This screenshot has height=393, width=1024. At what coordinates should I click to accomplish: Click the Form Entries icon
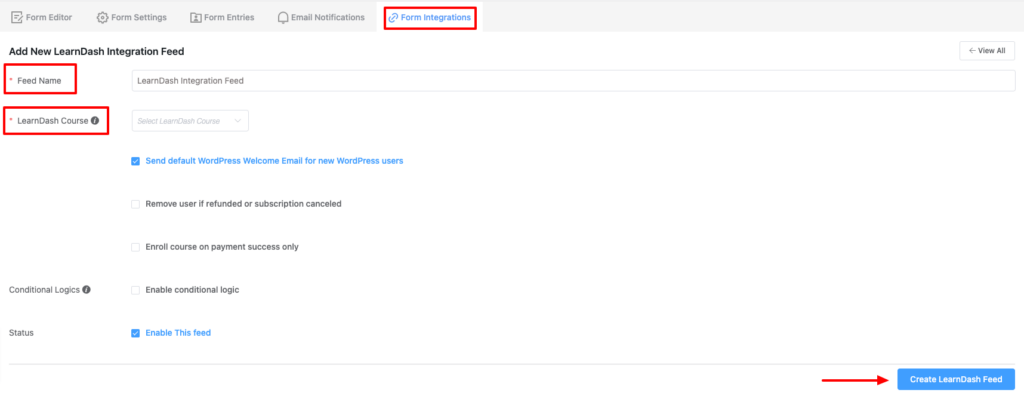(195, 18)
